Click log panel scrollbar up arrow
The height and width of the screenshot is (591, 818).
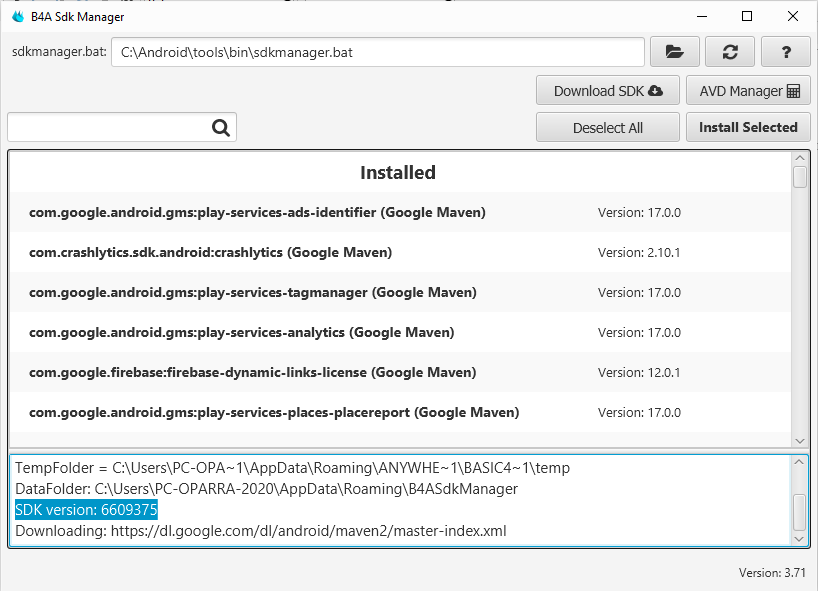click(799, 462)
